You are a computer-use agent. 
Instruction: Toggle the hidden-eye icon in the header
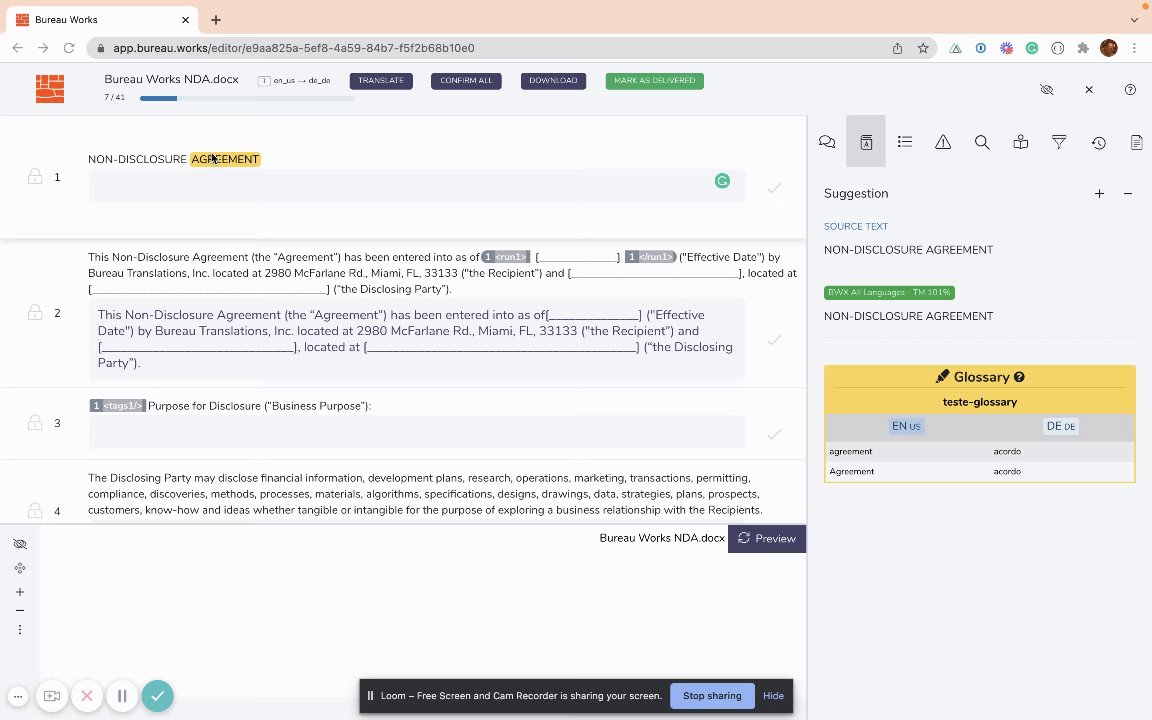(1047, 90)
